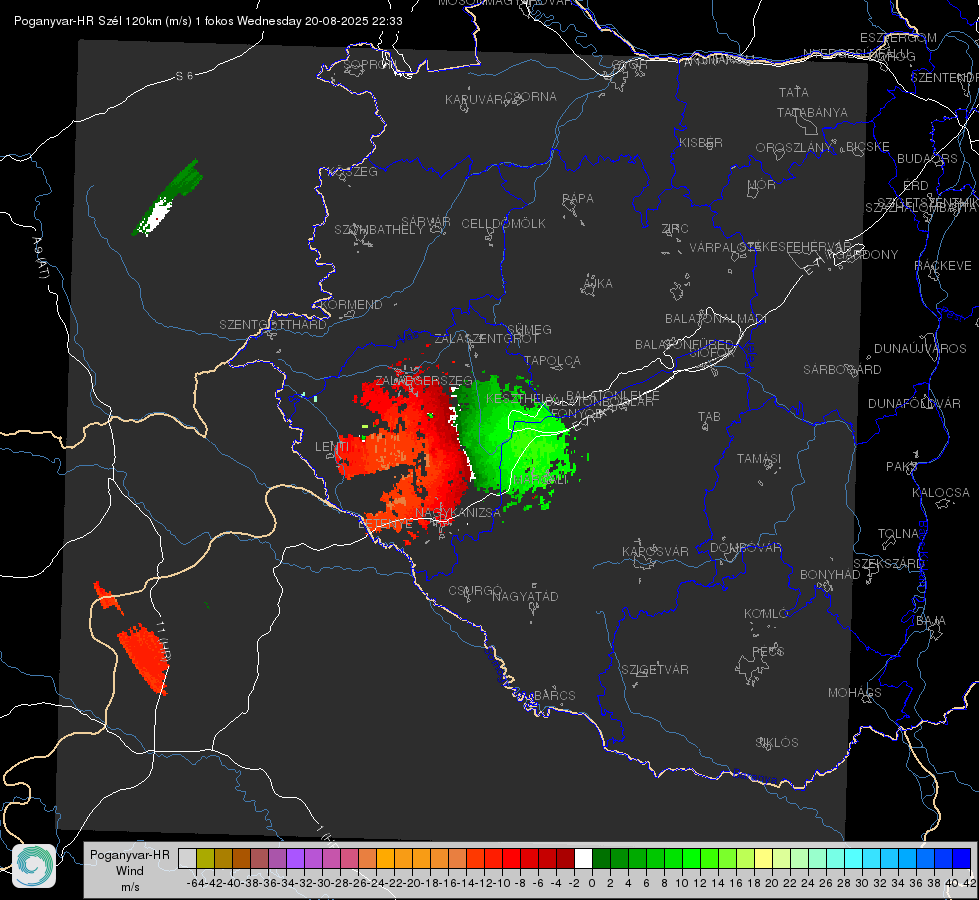Click the SZEKSZÁRD town label
Screen dimensions: 979x900
click(888, 563)
